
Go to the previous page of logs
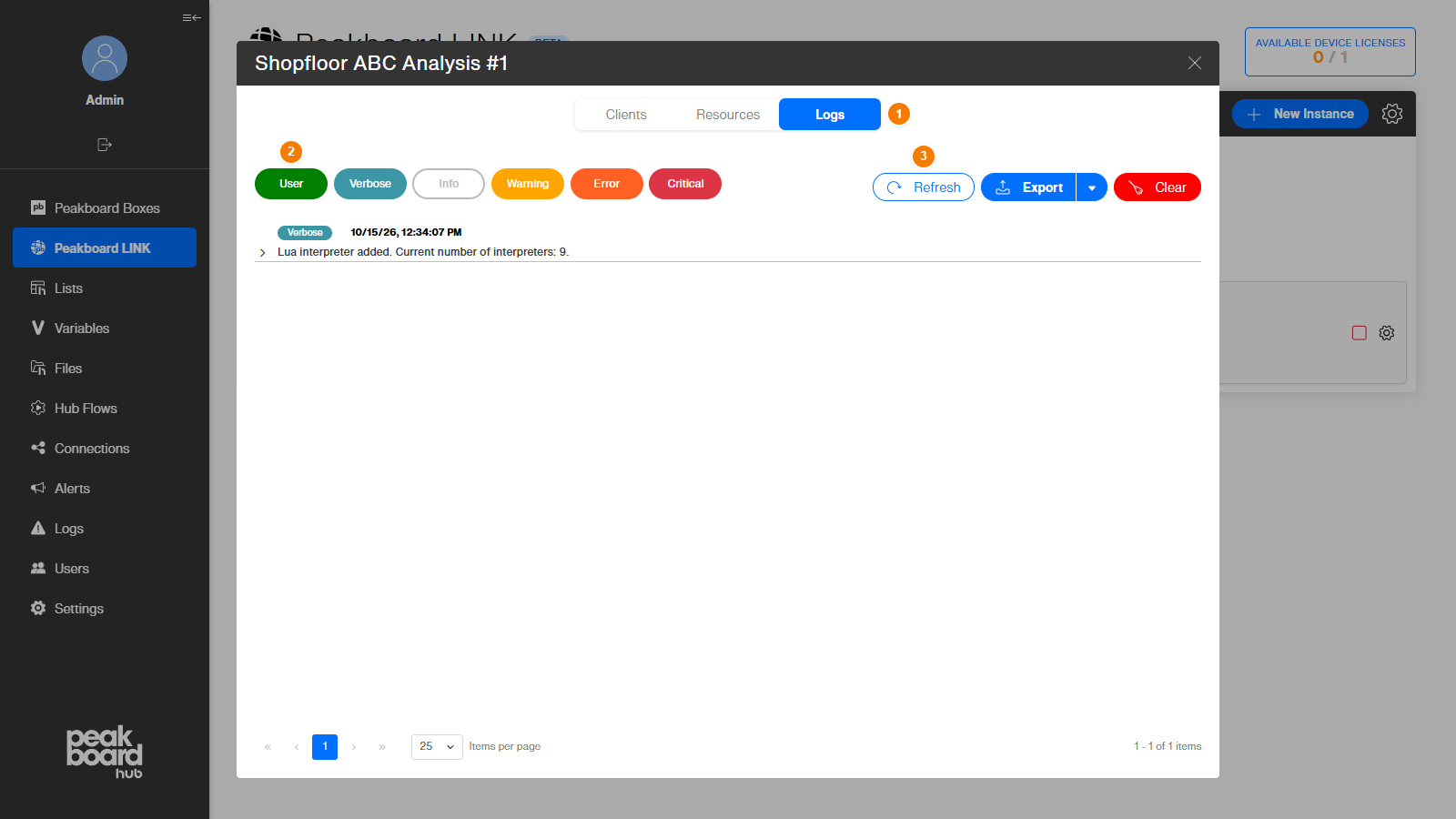click(x=297, y=747)
